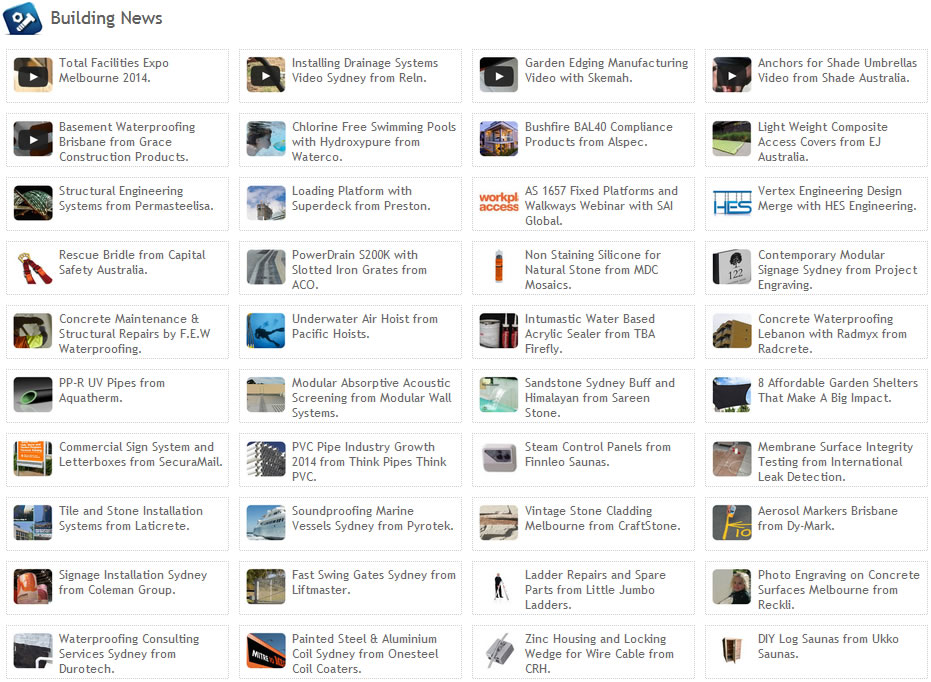Open the Structural Engineering Systems Permasteelisa thumbnail
This screenshot has height=682, width=931.
[x=33, y=203]
